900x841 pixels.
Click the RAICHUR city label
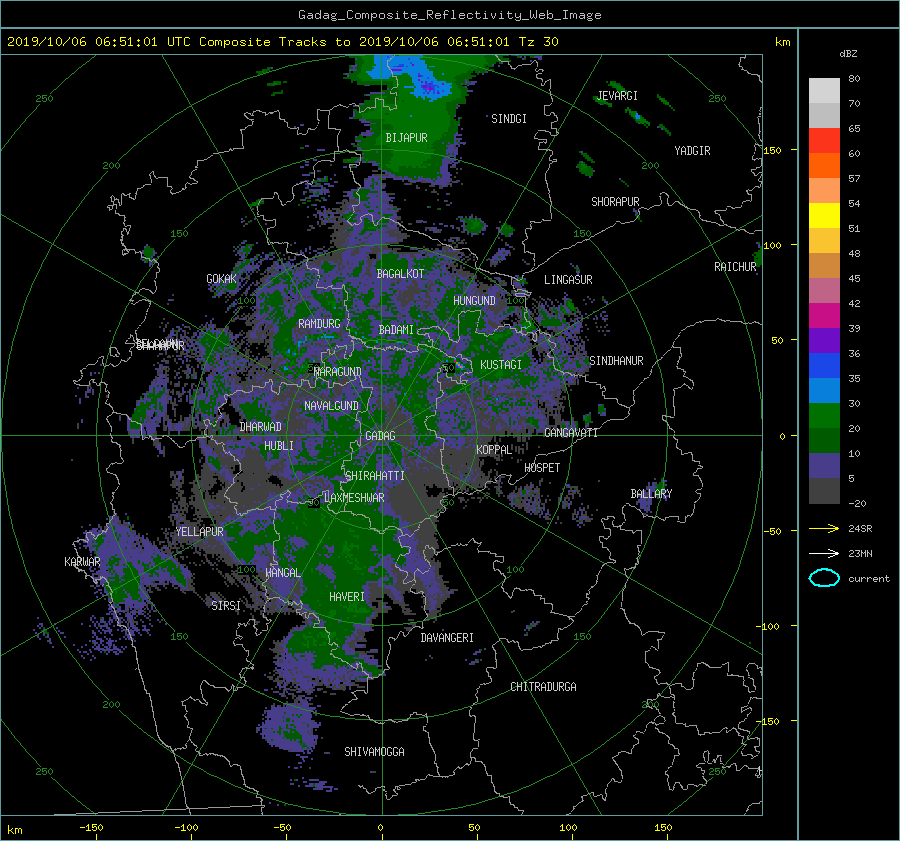[x=735, y=267]
